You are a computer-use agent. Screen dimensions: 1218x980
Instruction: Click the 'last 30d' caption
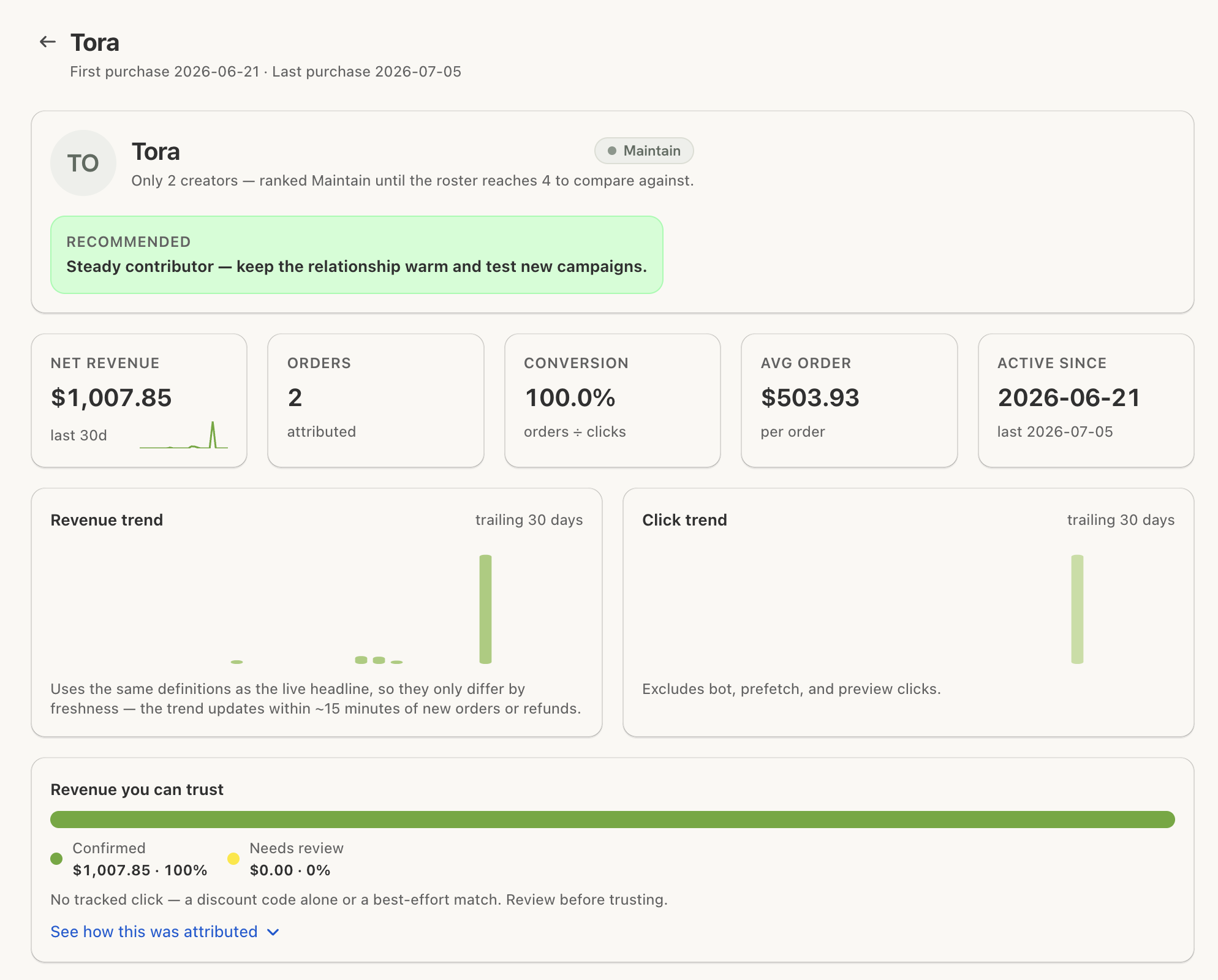(x=78, y=435)
